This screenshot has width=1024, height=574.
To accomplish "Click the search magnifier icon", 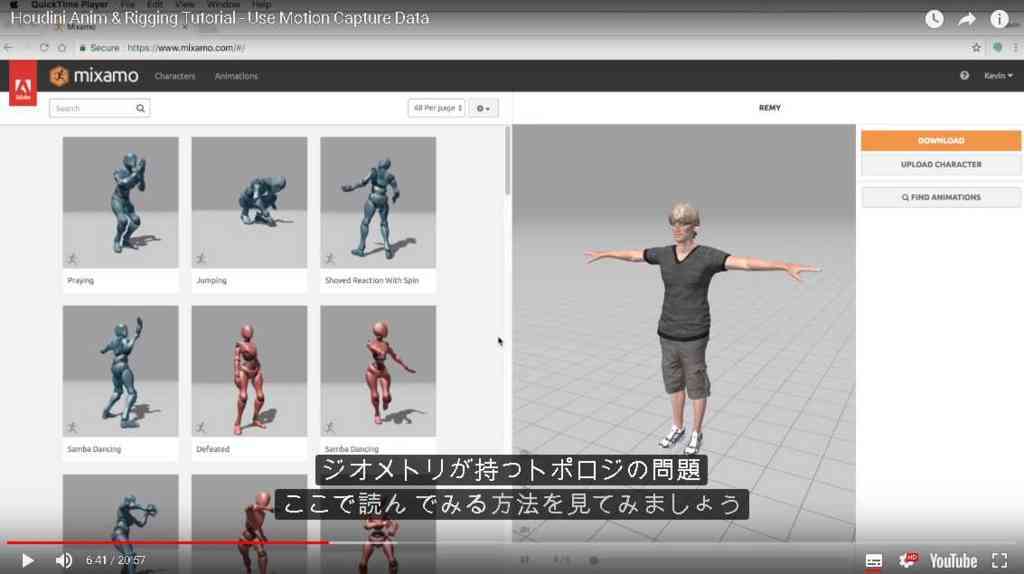I will point(140,108).
